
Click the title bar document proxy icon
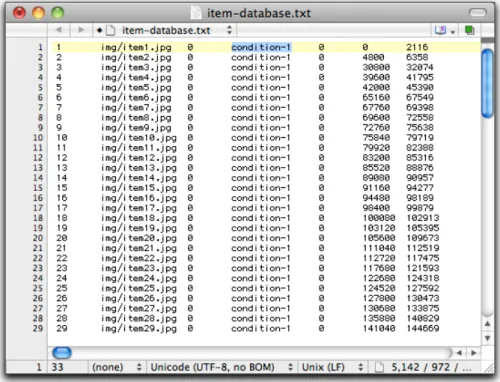click(x=196, y=13)
